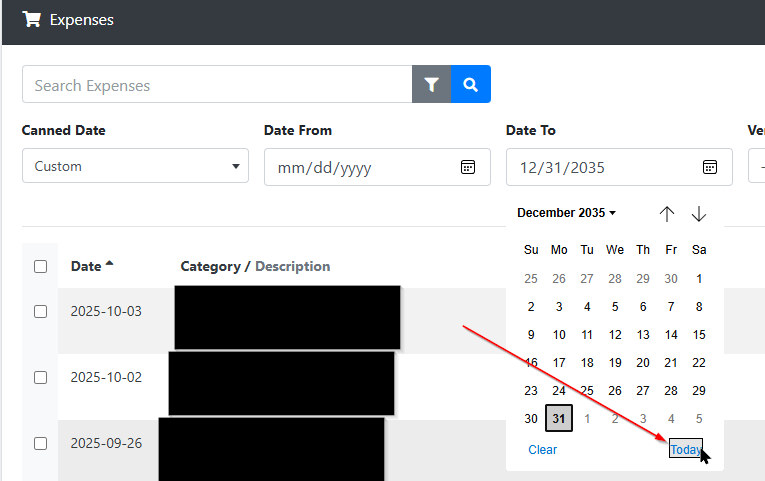Click inside the Search Expenses field
This screenshot has height=481, width=765.
coord(216,85)
